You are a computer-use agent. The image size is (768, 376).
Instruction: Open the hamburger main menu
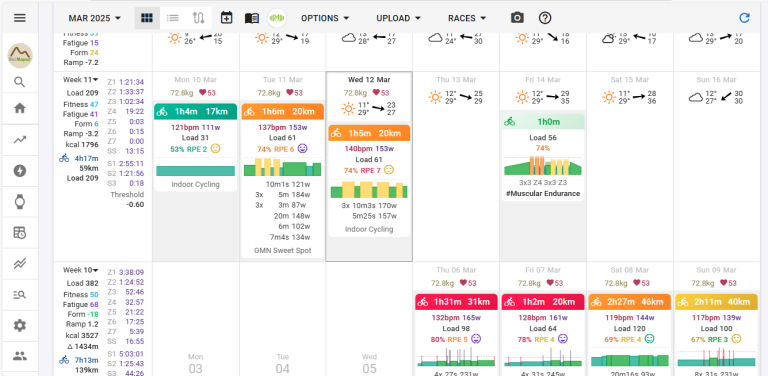click(x=20, y=18)
